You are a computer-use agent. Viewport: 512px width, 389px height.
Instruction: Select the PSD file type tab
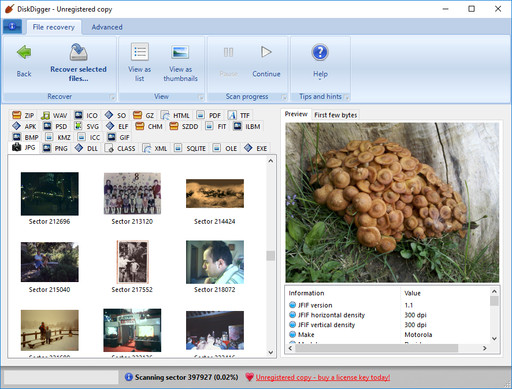tap(55, 126)
